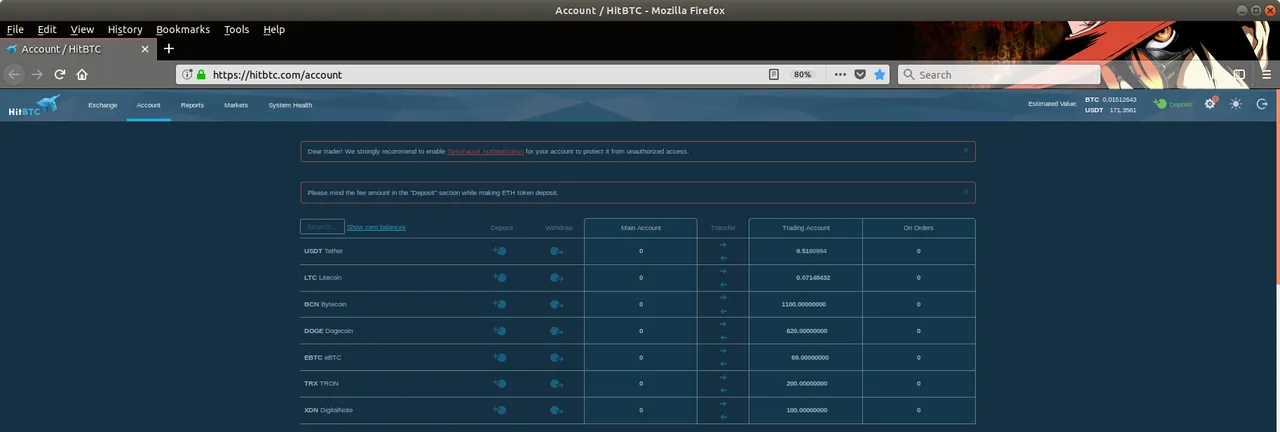Click the Deposit icon for XDN DigitalNote
This screenshot has height=432, width=1280.
(x=500, y=410)
